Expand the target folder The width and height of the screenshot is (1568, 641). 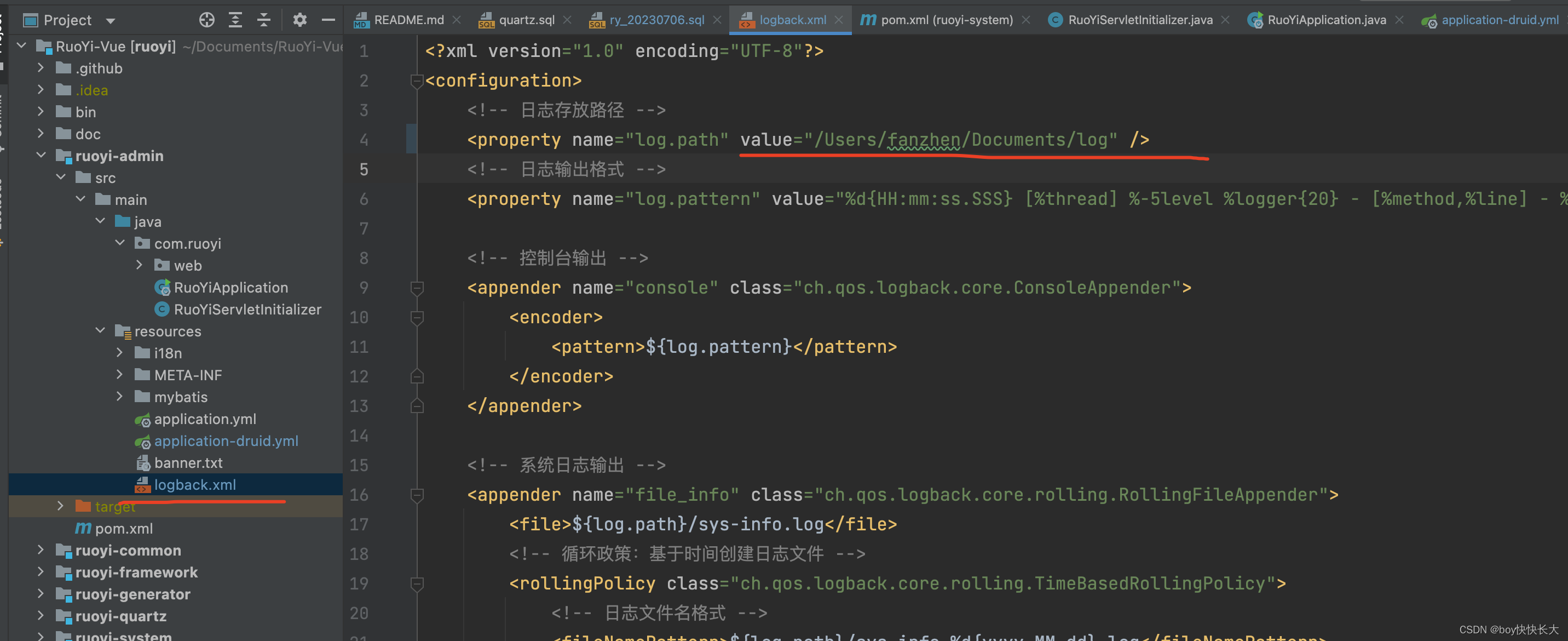(x=61, y=506)
